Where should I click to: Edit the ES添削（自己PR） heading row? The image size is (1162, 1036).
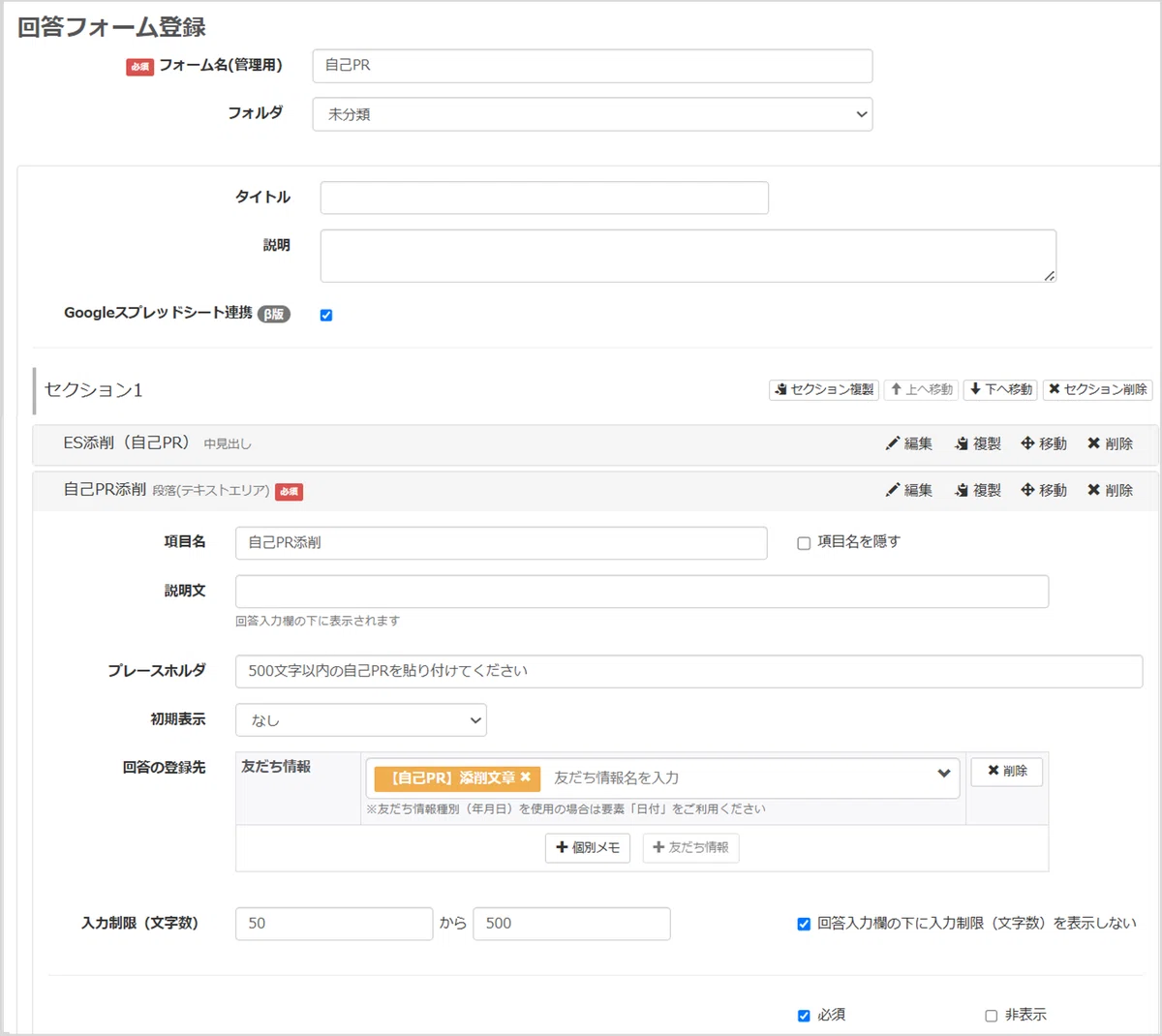pyautogui.click(x=909, y=443)
